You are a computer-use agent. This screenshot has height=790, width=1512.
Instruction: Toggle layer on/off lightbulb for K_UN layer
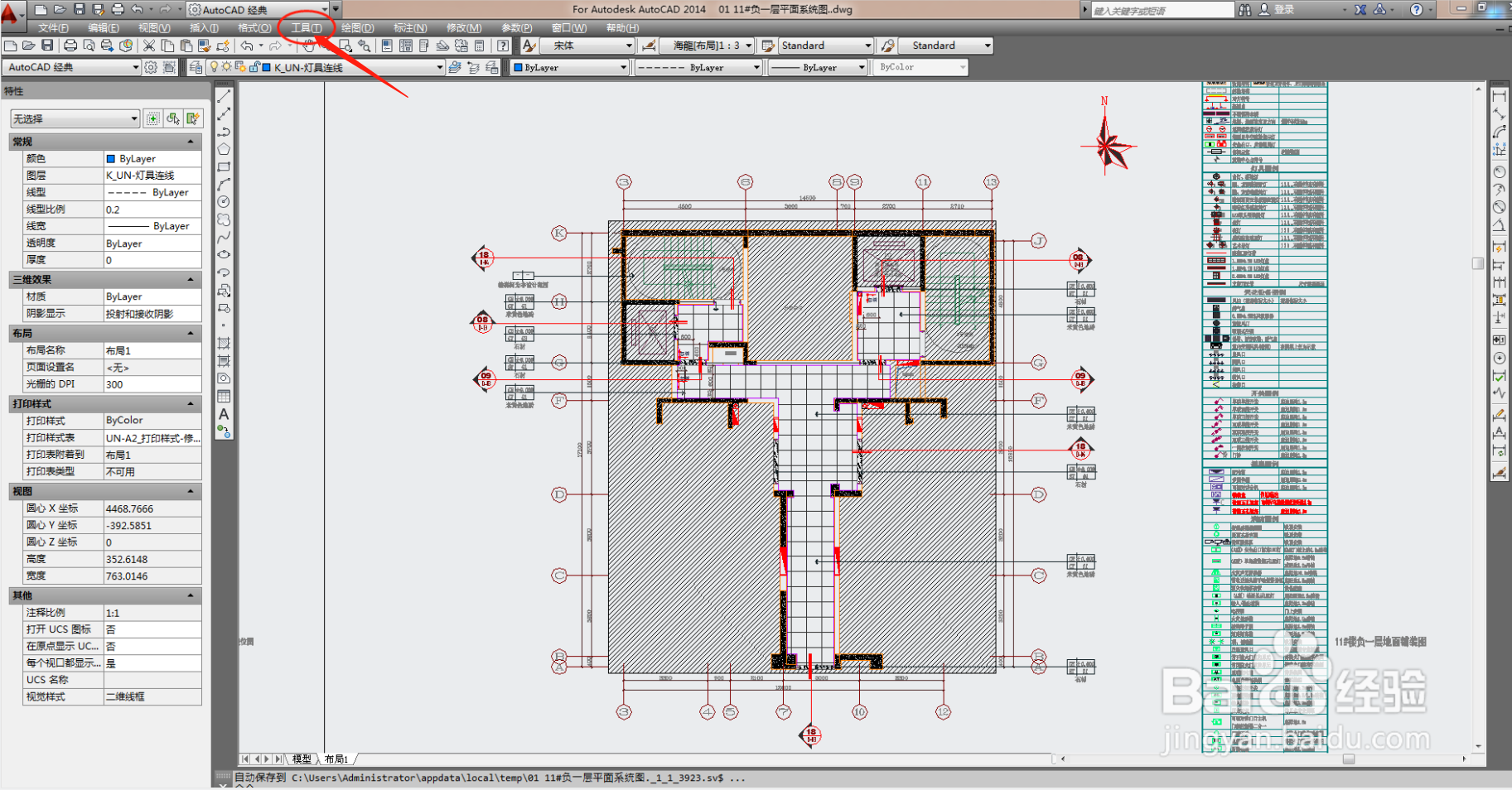click(215, 67)
